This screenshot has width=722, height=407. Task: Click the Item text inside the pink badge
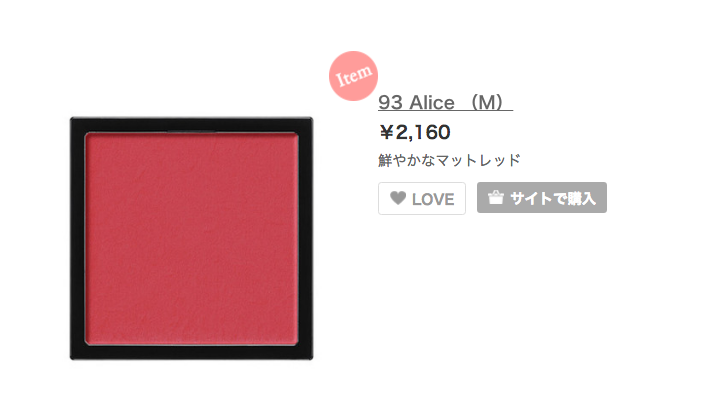354,76
